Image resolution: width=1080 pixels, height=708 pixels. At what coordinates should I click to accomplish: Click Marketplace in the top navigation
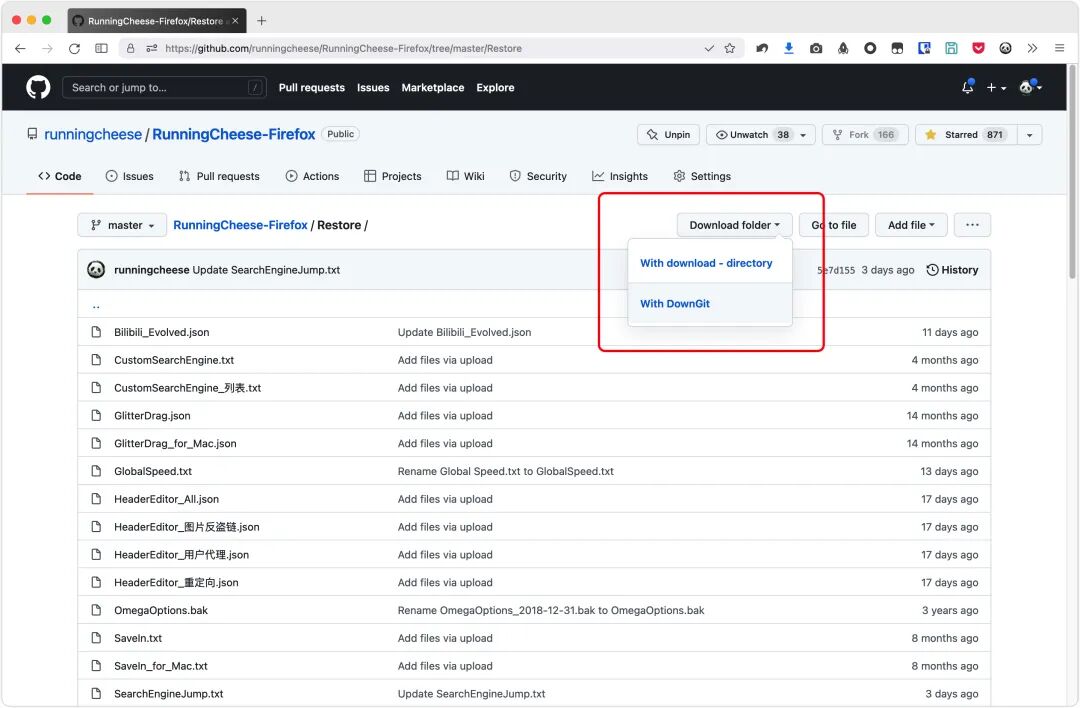433,87
